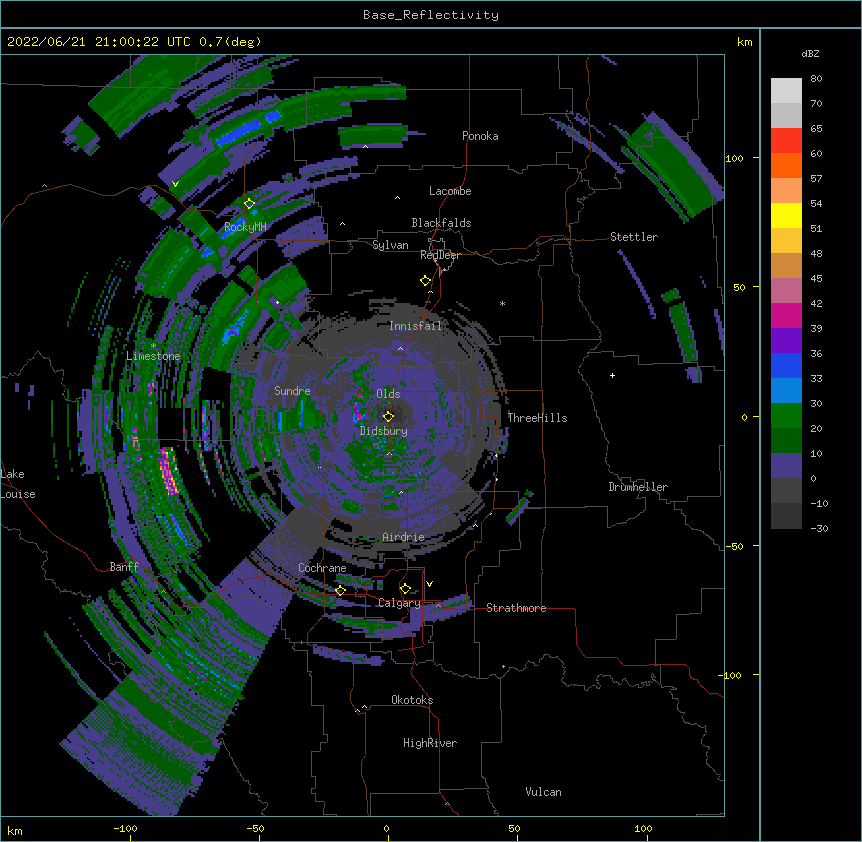Image resolution: width=862 pixels, height=842 pixels.
Task: Select the yellow 54–51 dBZ legend swatch
Action: [x=786, y=215]
